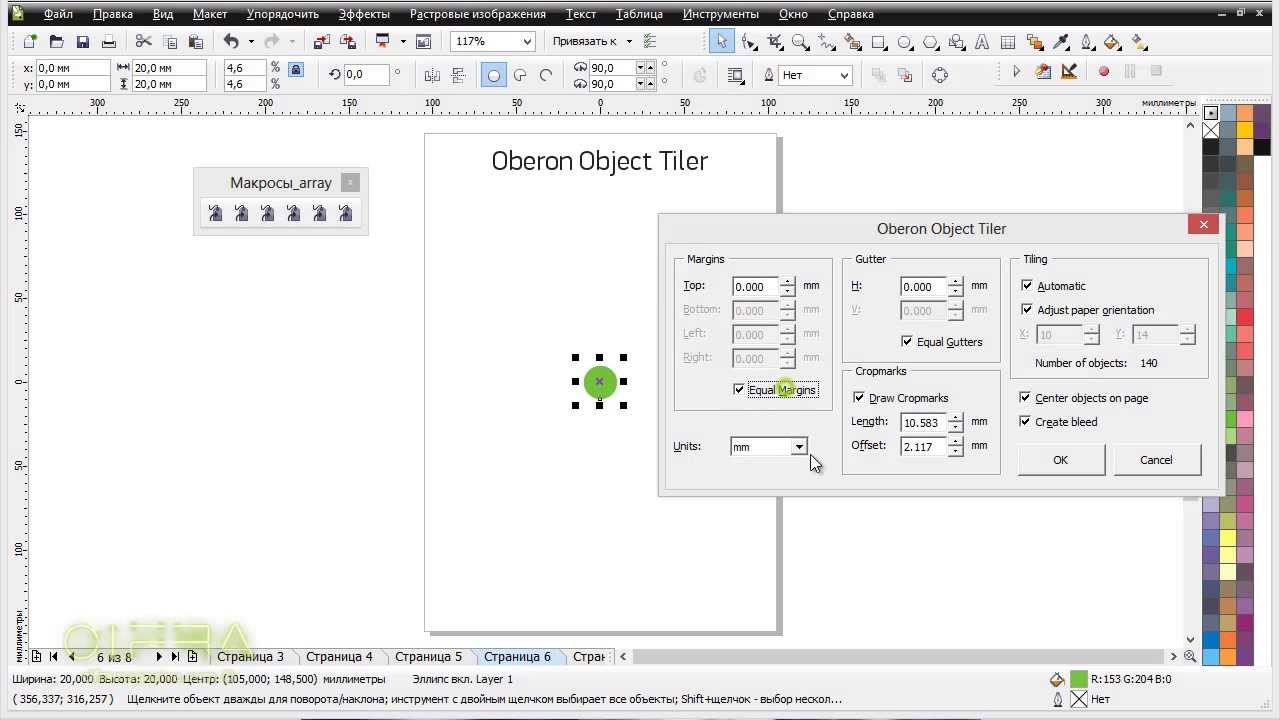Image resolution: width=1280 pixels, height=720 pixels.
Task: Toggle Center objects on page
Action: (x=1025, y=398)
